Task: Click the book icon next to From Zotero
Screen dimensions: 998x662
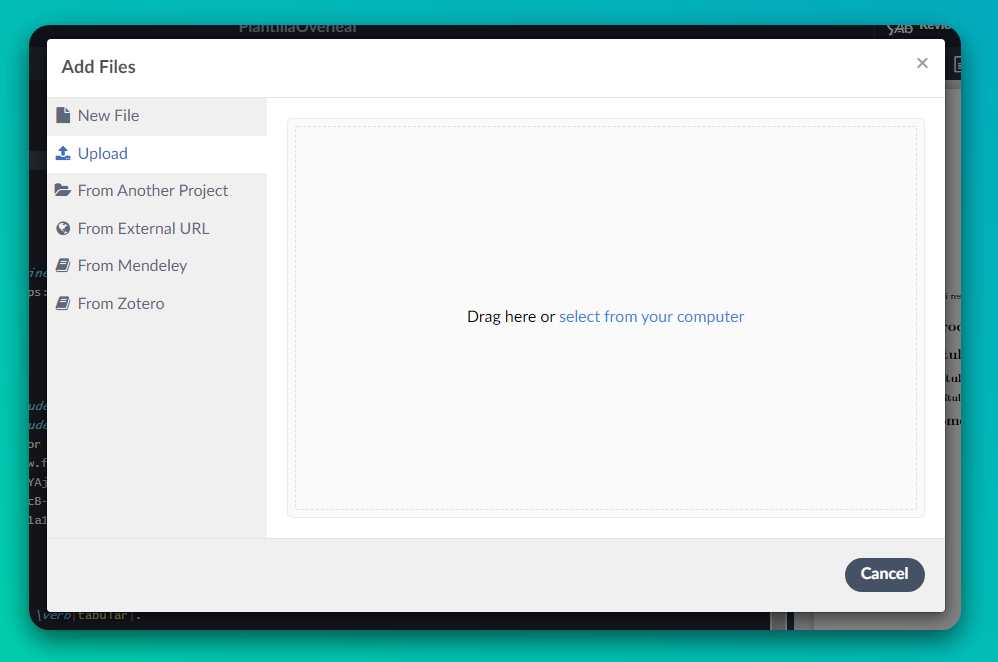Action: 62,303
